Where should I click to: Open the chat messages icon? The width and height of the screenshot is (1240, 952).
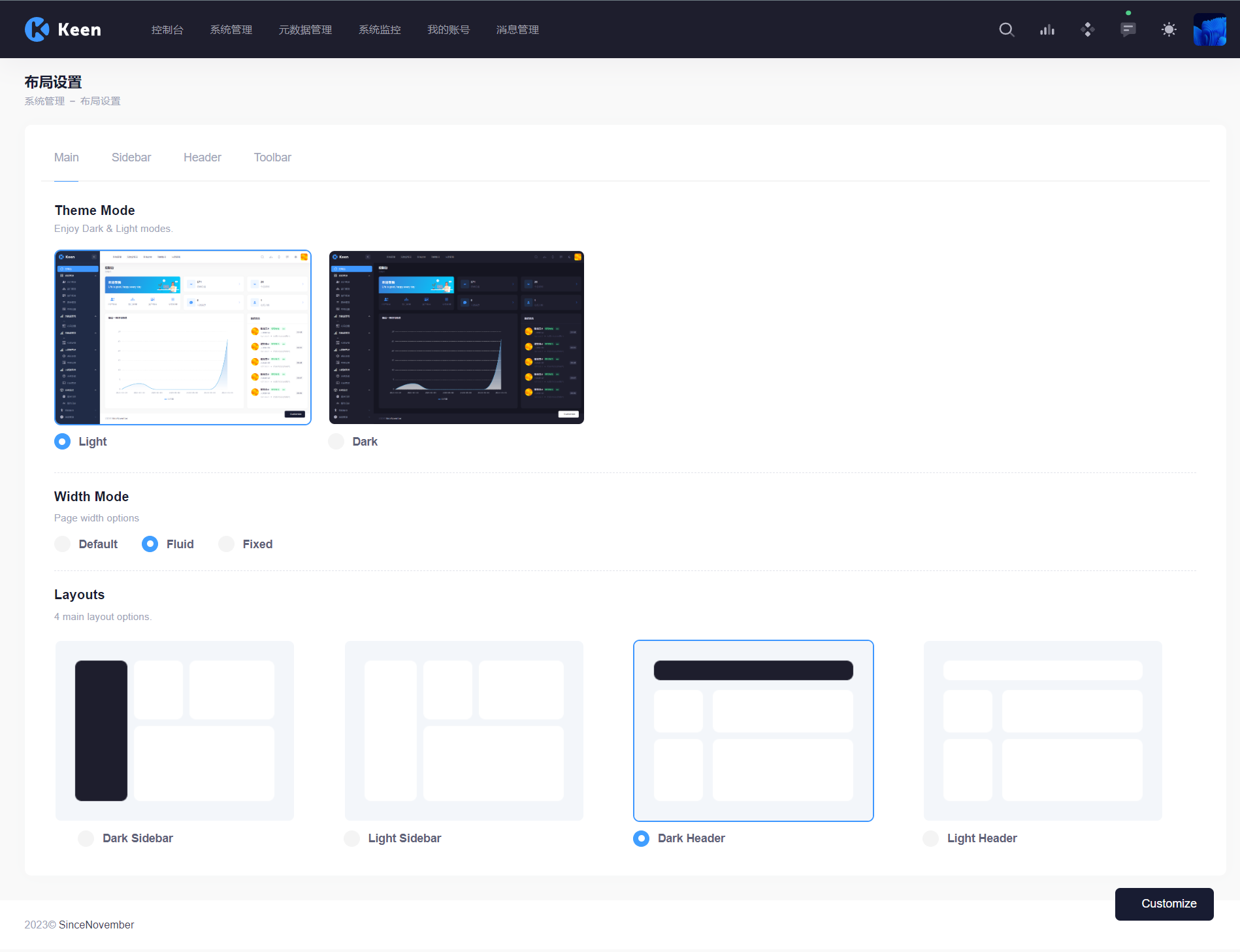[x=1128, y=29]
